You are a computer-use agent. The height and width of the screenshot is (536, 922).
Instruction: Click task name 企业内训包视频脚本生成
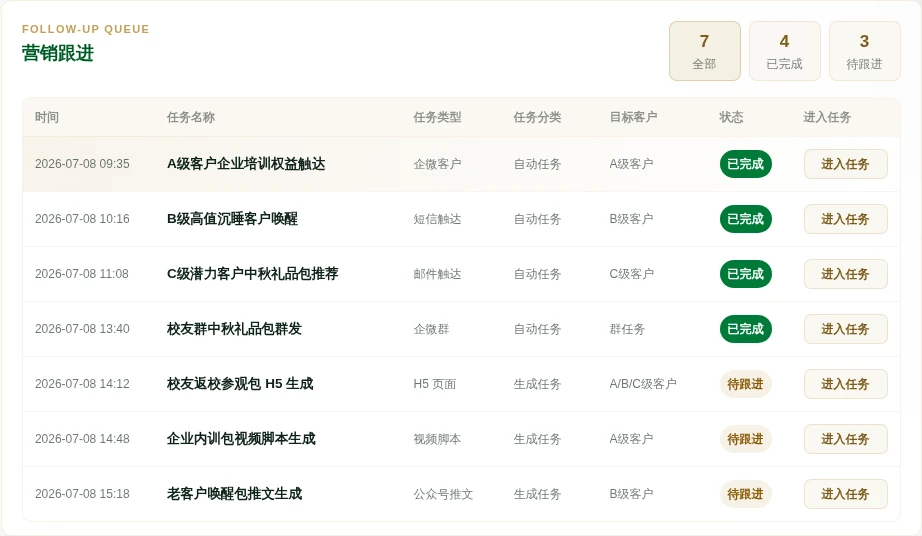tap(241, 438)
